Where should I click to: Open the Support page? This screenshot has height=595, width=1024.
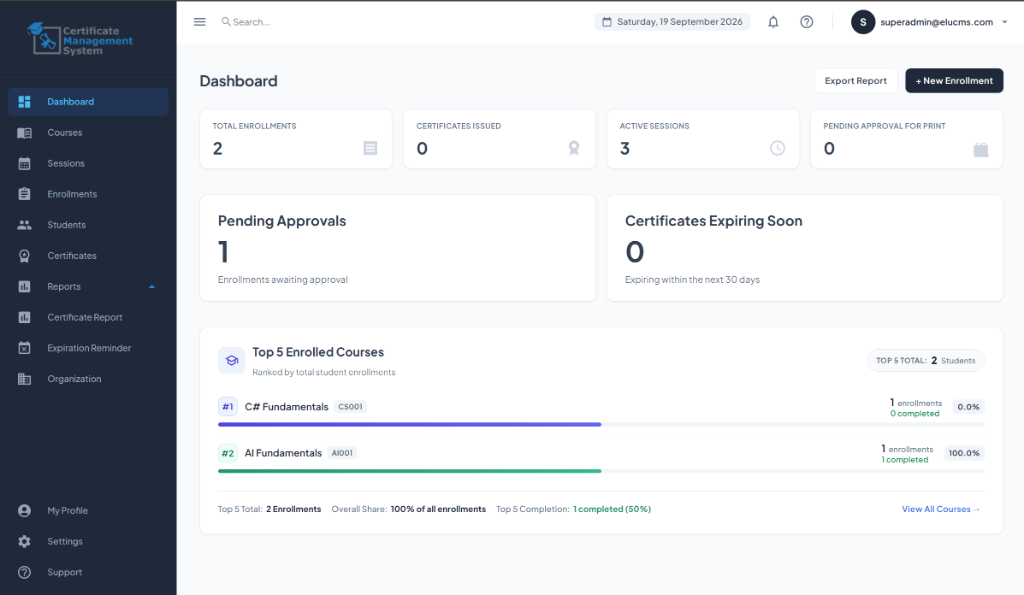coord(88,572)
